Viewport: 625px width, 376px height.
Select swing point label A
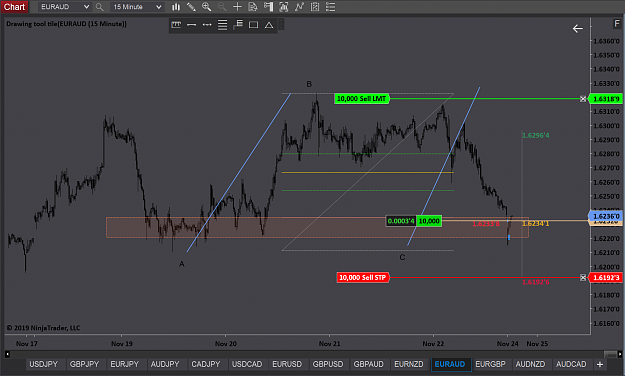pyautogui.click(x=182, y=264)
